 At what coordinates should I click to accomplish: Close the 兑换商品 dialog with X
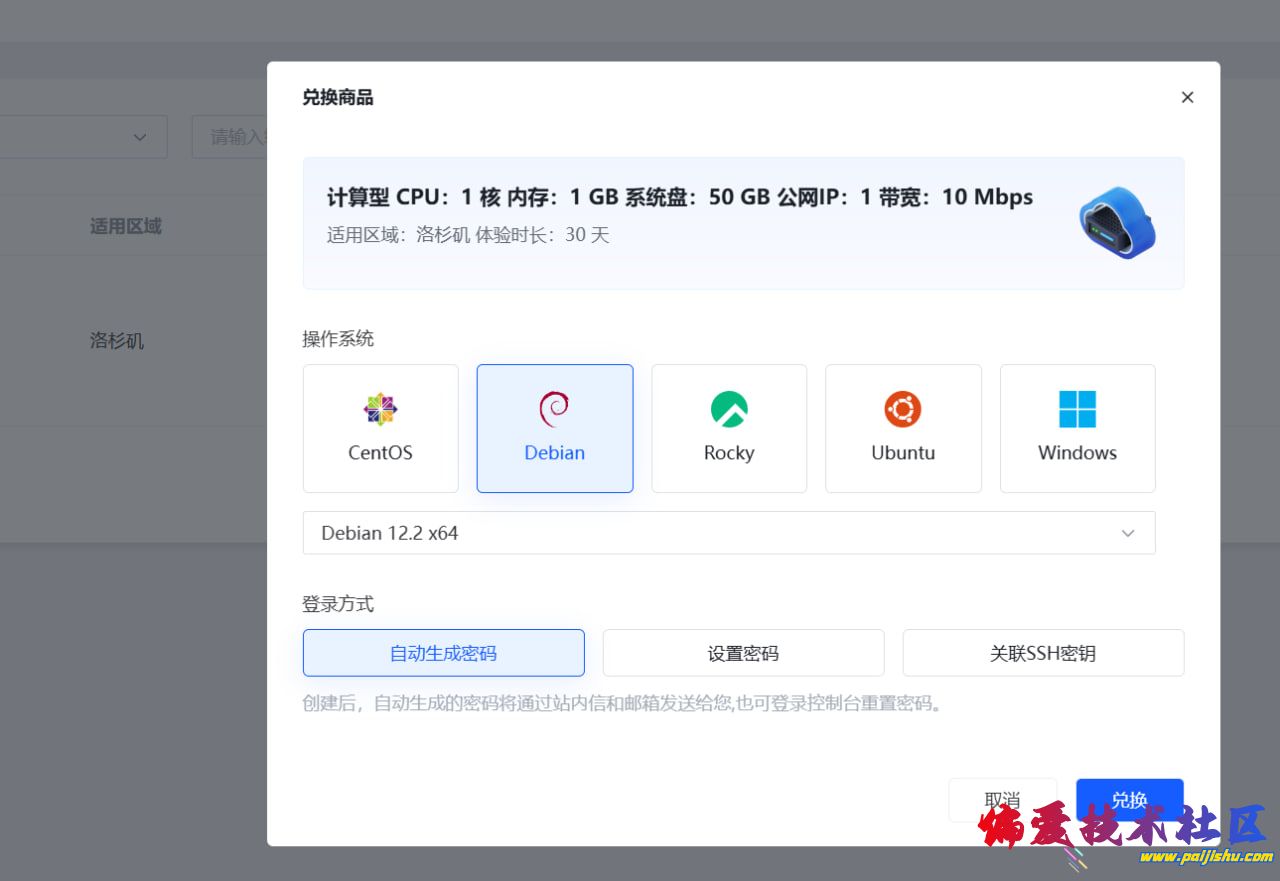coord(1187,97)
